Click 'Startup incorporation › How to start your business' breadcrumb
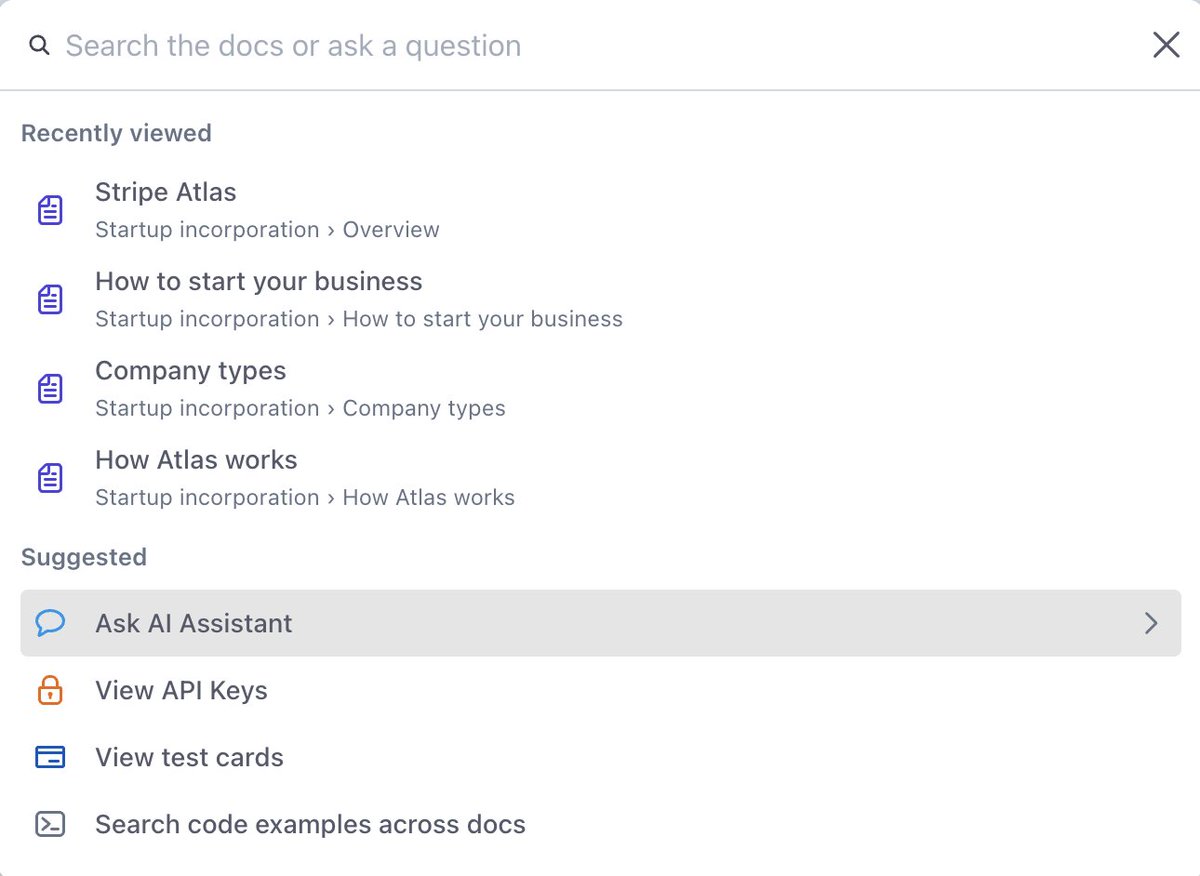Screen dimensions: 1200x876 point(359,319)
